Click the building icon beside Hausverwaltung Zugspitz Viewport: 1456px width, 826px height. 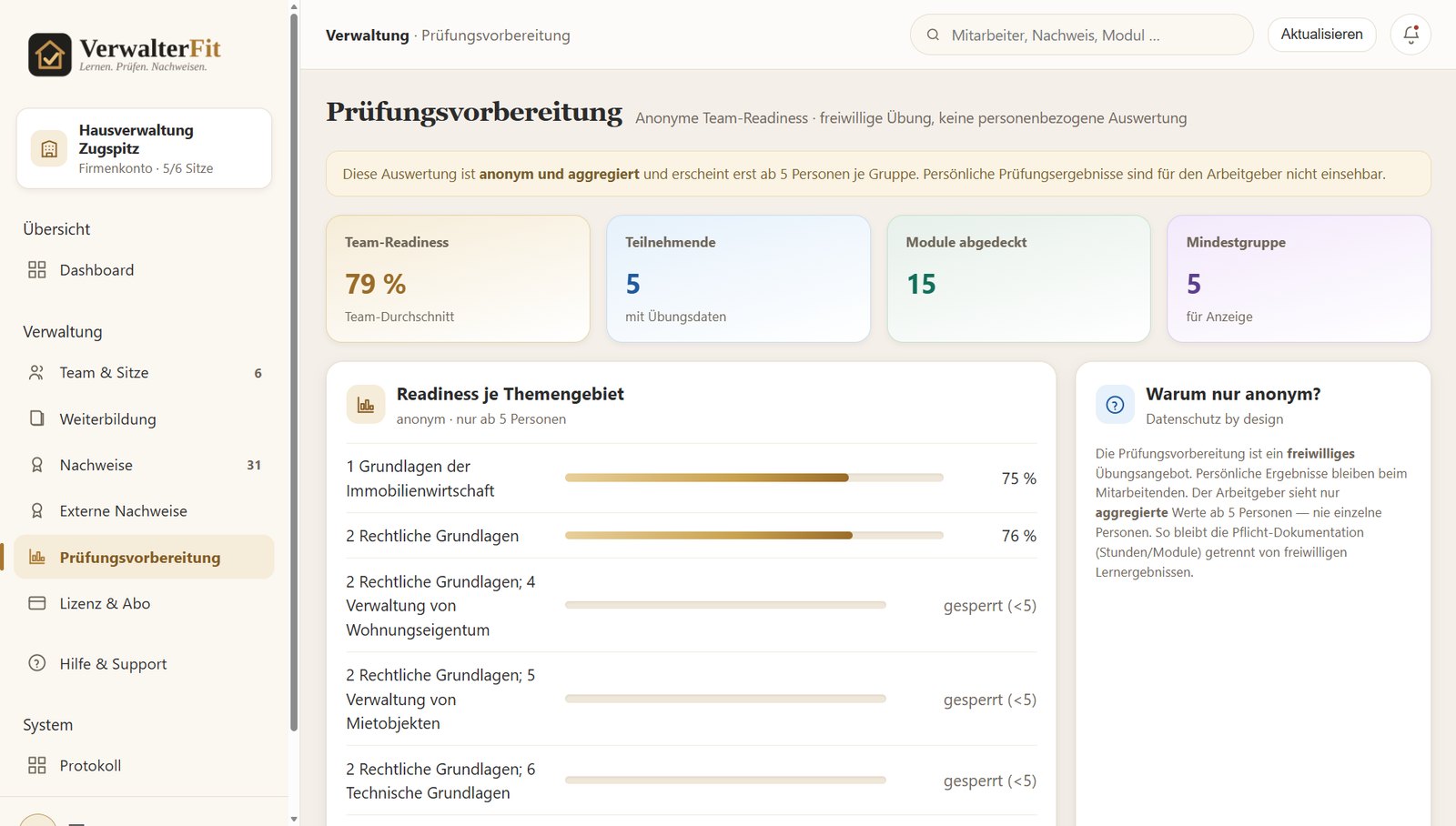tap(49, 148)
